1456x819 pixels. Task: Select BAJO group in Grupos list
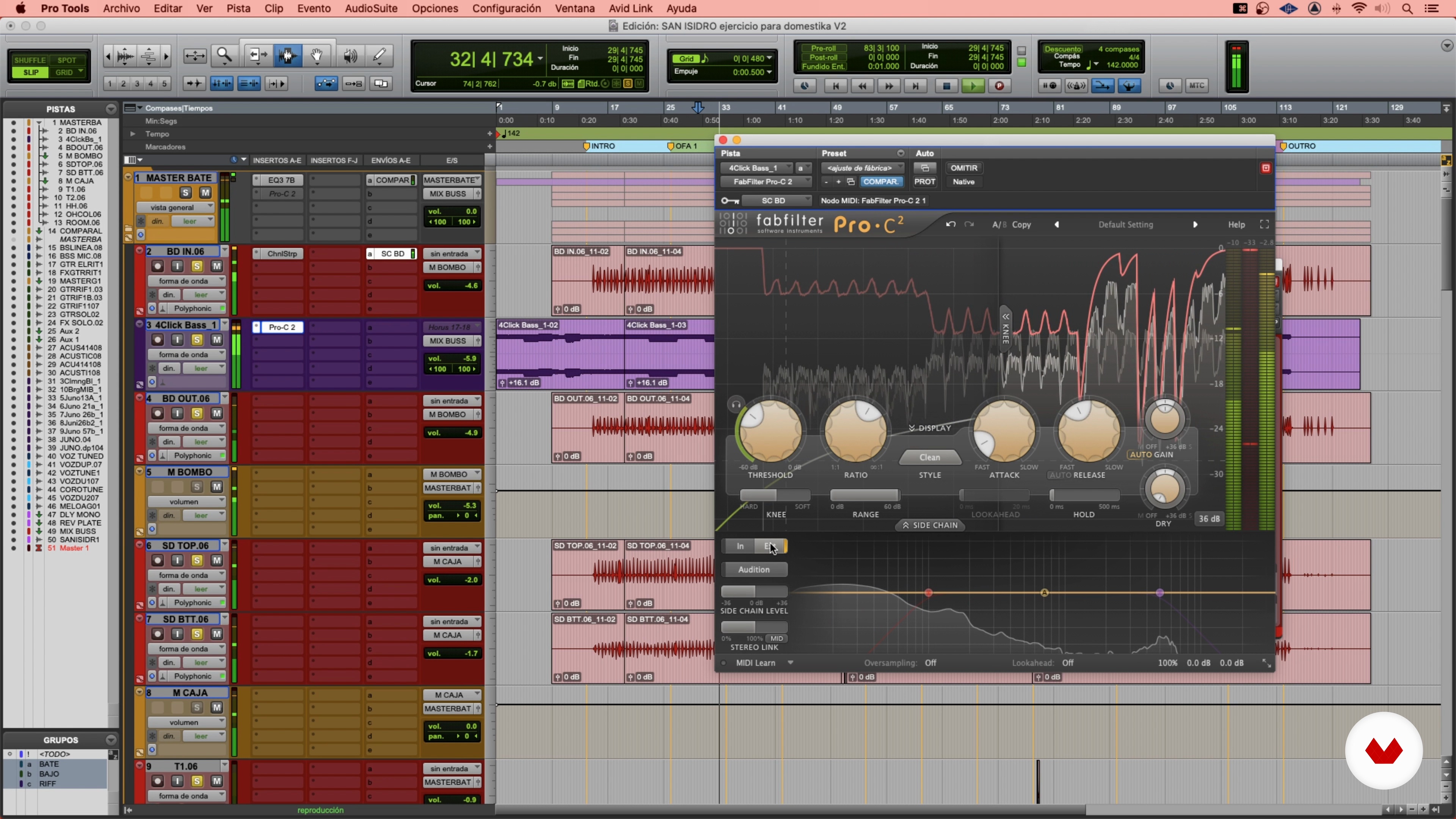[x=49, y=774]
